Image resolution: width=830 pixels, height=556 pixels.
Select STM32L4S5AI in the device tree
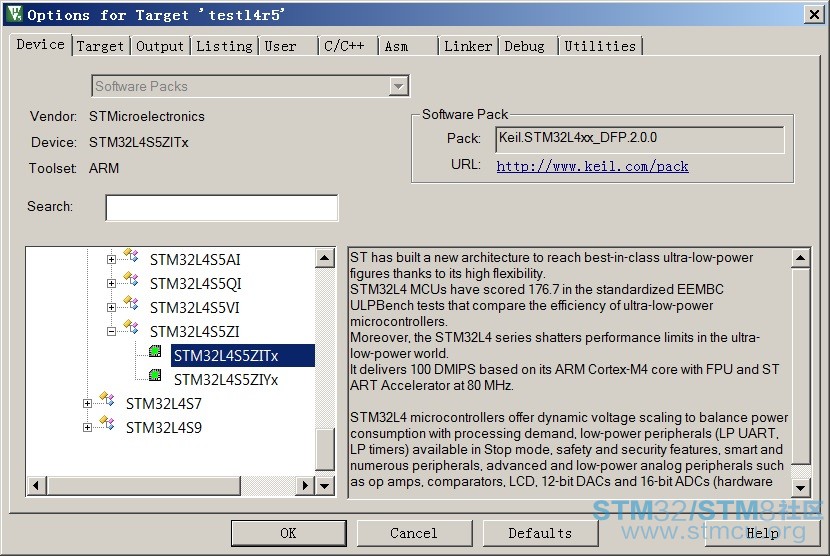195,260
